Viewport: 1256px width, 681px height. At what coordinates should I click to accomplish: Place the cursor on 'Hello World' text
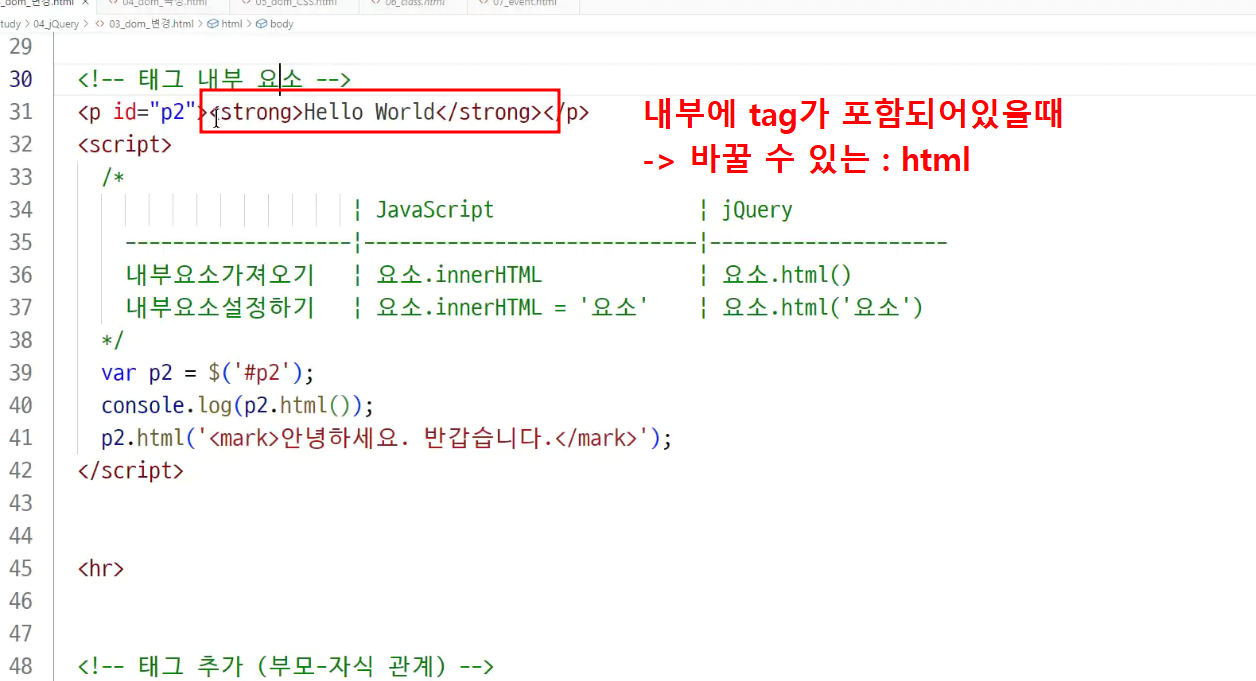[x=369, y=112]
